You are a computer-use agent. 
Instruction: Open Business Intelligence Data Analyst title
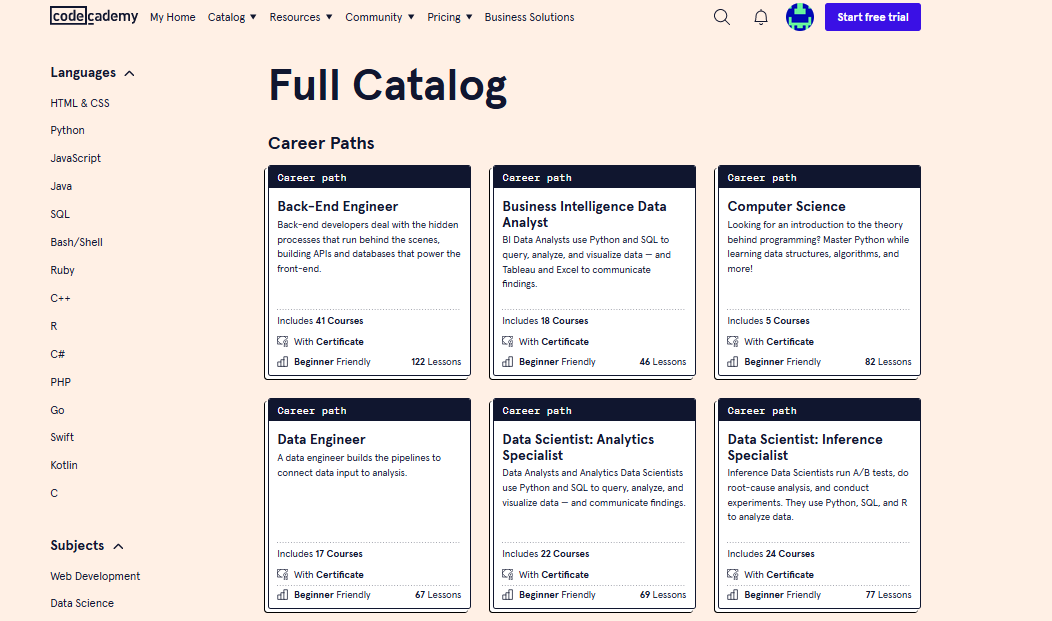584,215
